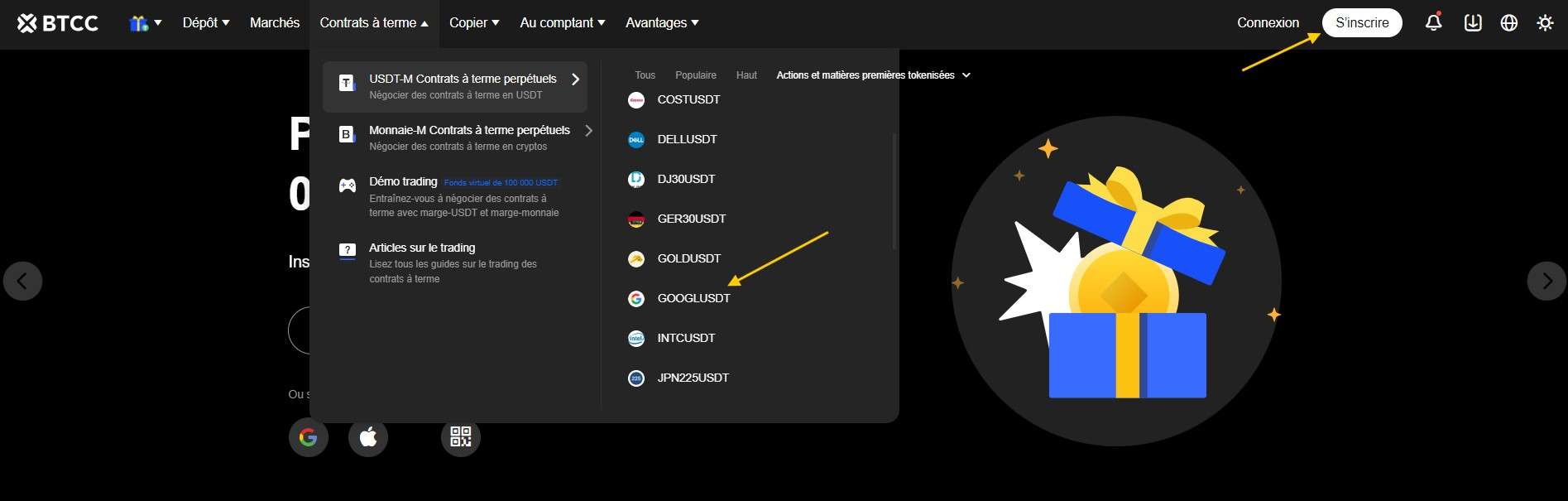Select GOOGLUSDT from the contract list
The image size is (1568, 501).
(x=693, y=298)
